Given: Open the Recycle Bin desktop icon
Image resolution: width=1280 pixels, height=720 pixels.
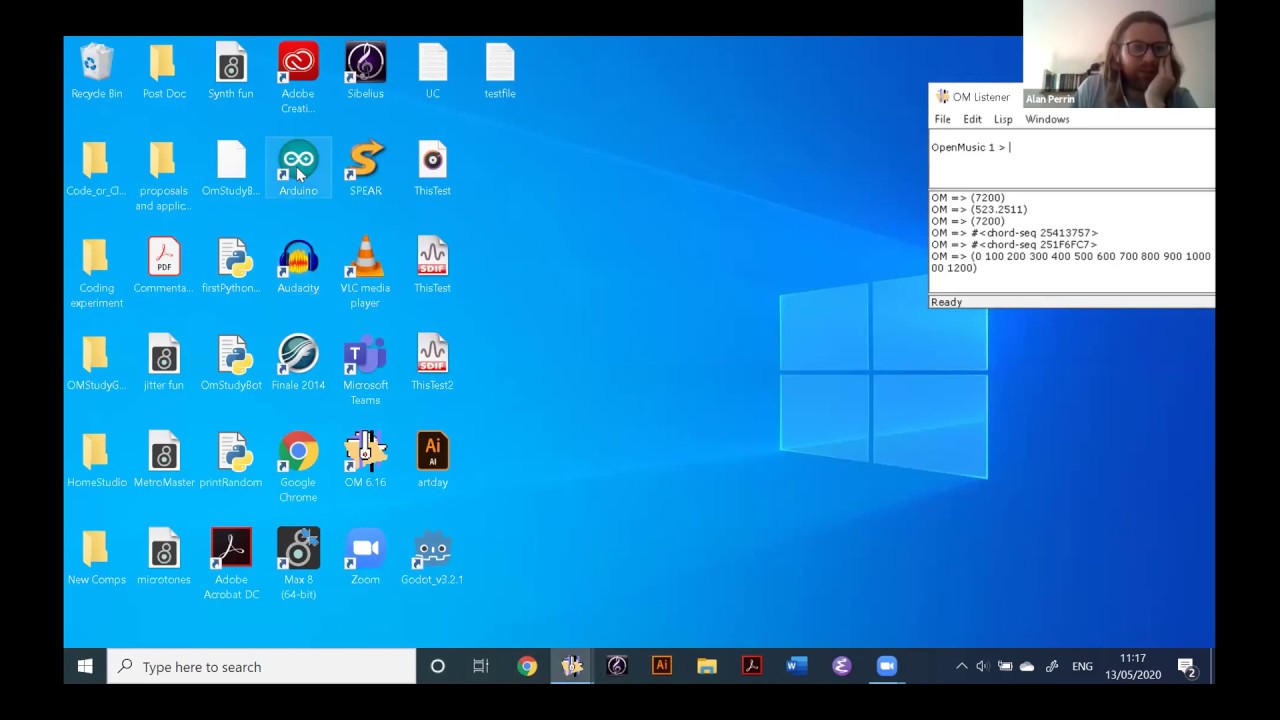Looking at the screenshot, I should [x=96, y=70].
